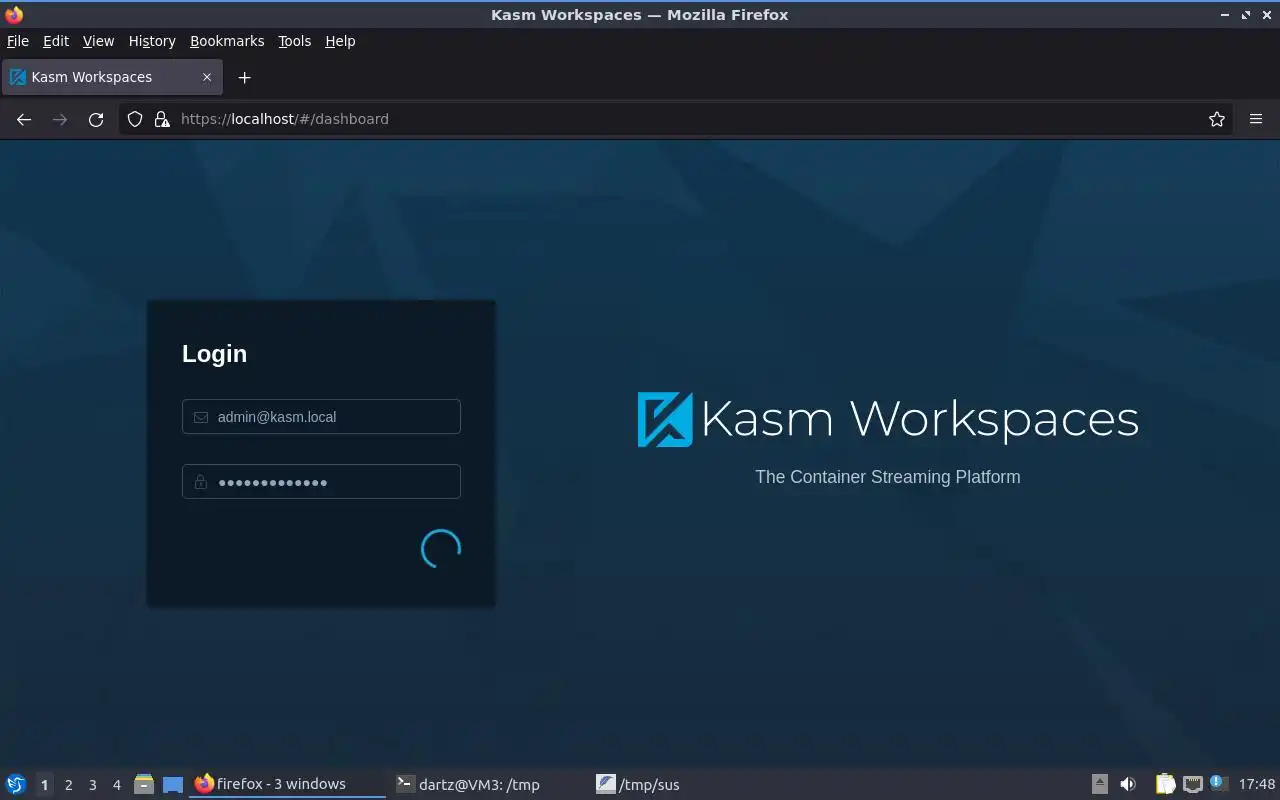View site security padlock information
Viewport: 1280px width, 800px height.
[x=162, y=119]
